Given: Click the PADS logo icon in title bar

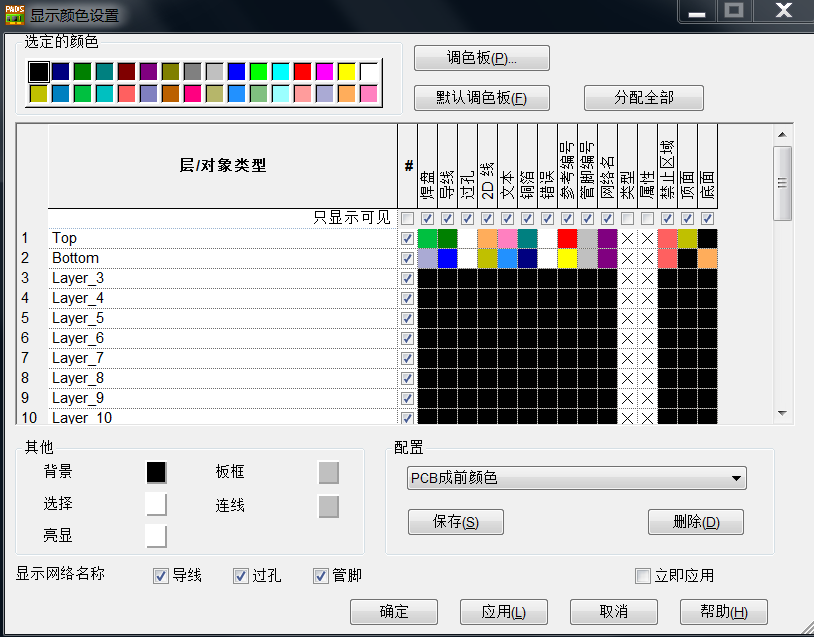Looking at the screenshot, I should (x=14, y=15).
